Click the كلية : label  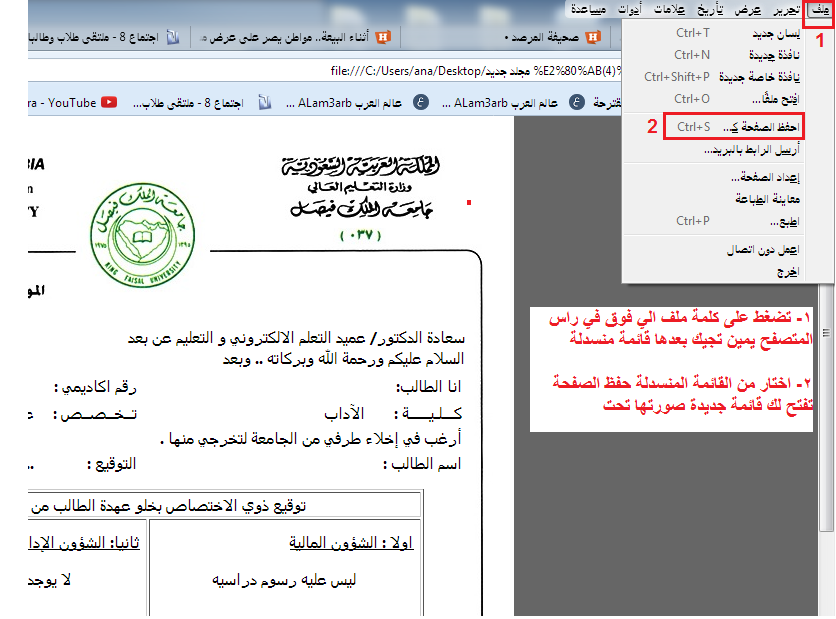click(428, 413)
